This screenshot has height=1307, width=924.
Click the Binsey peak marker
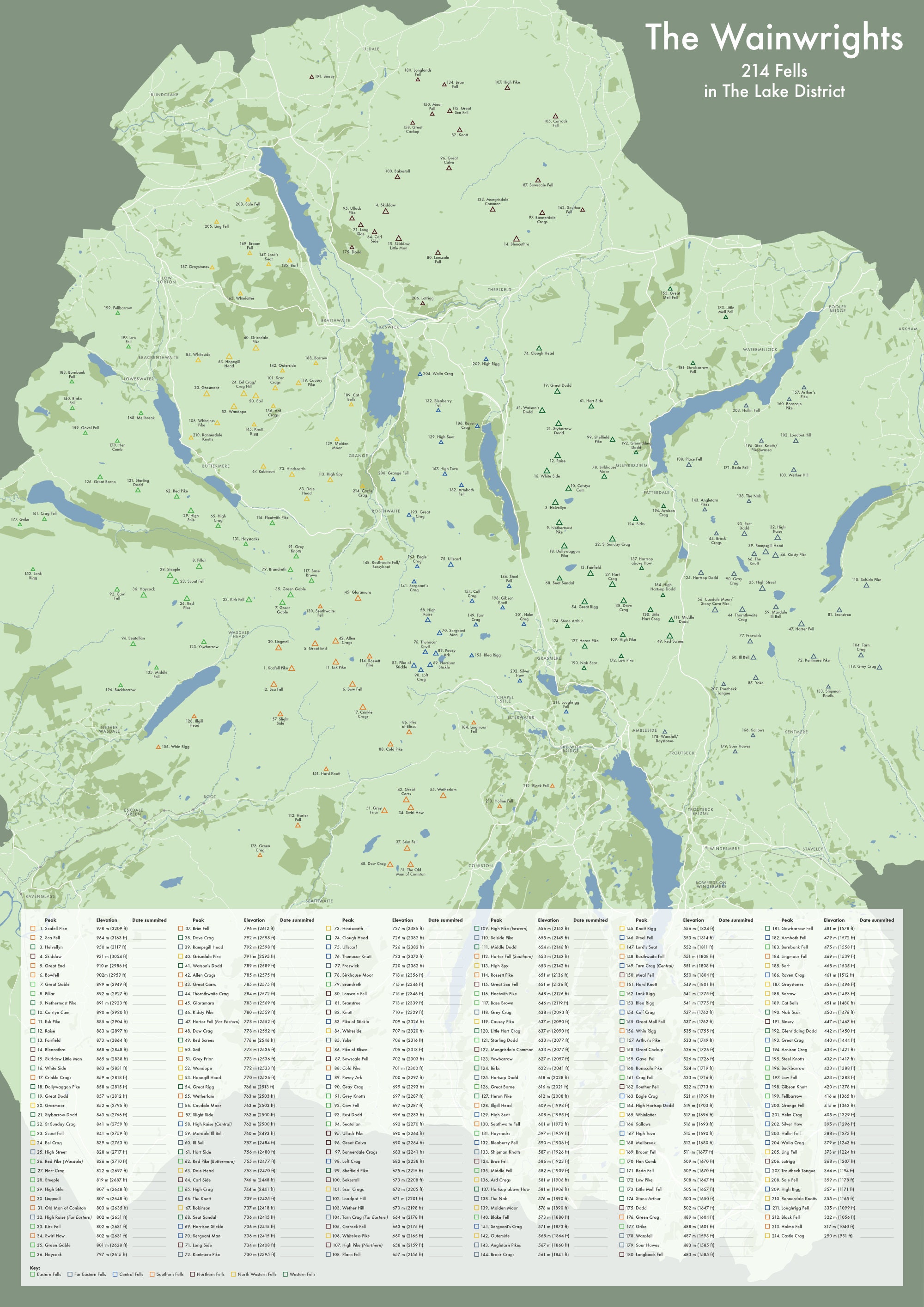point(312,78)
